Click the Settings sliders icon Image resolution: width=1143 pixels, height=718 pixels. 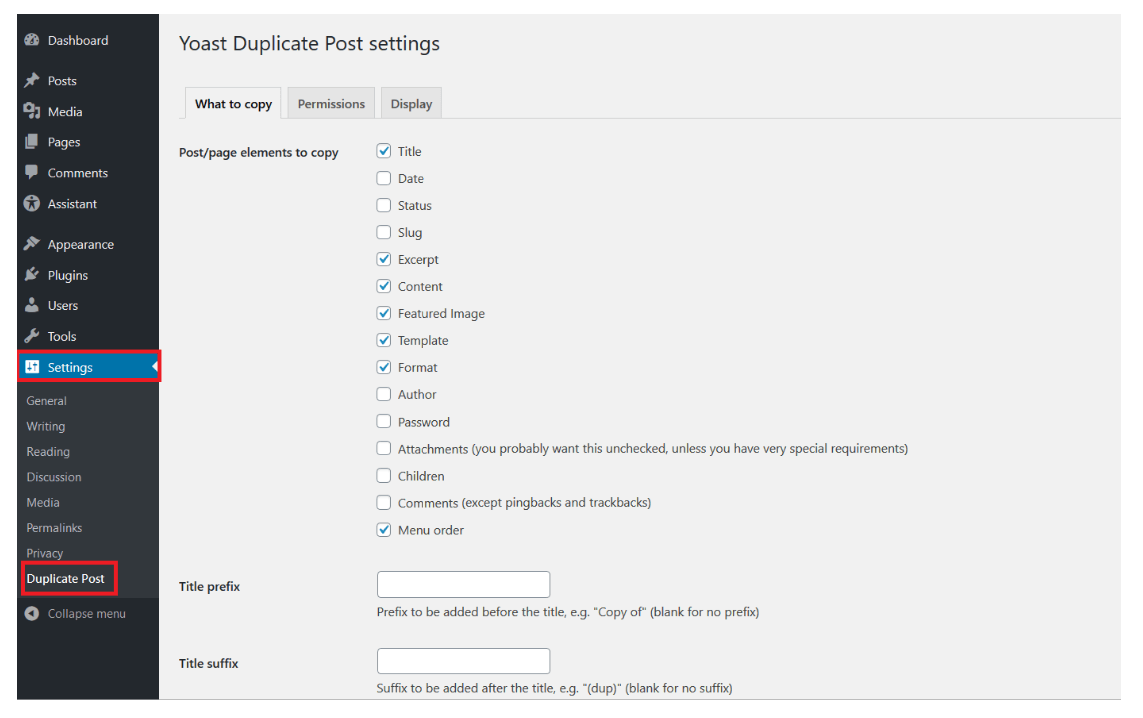(x=31, y=367)
